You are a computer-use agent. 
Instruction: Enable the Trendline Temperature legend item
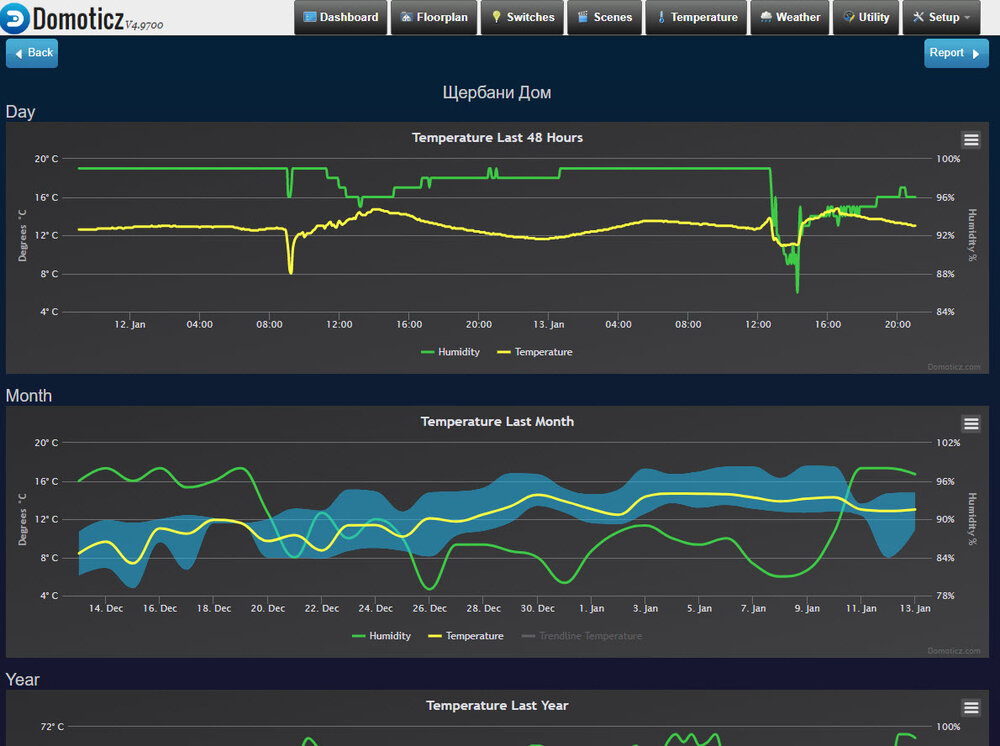point(582,636)
